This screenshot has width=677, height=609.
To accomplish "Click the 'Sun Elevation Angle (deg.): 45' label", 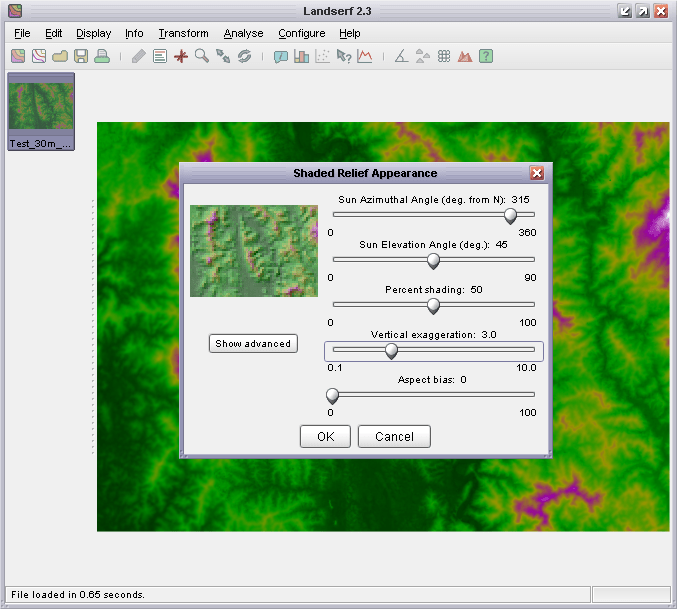I will click(433, 245).
